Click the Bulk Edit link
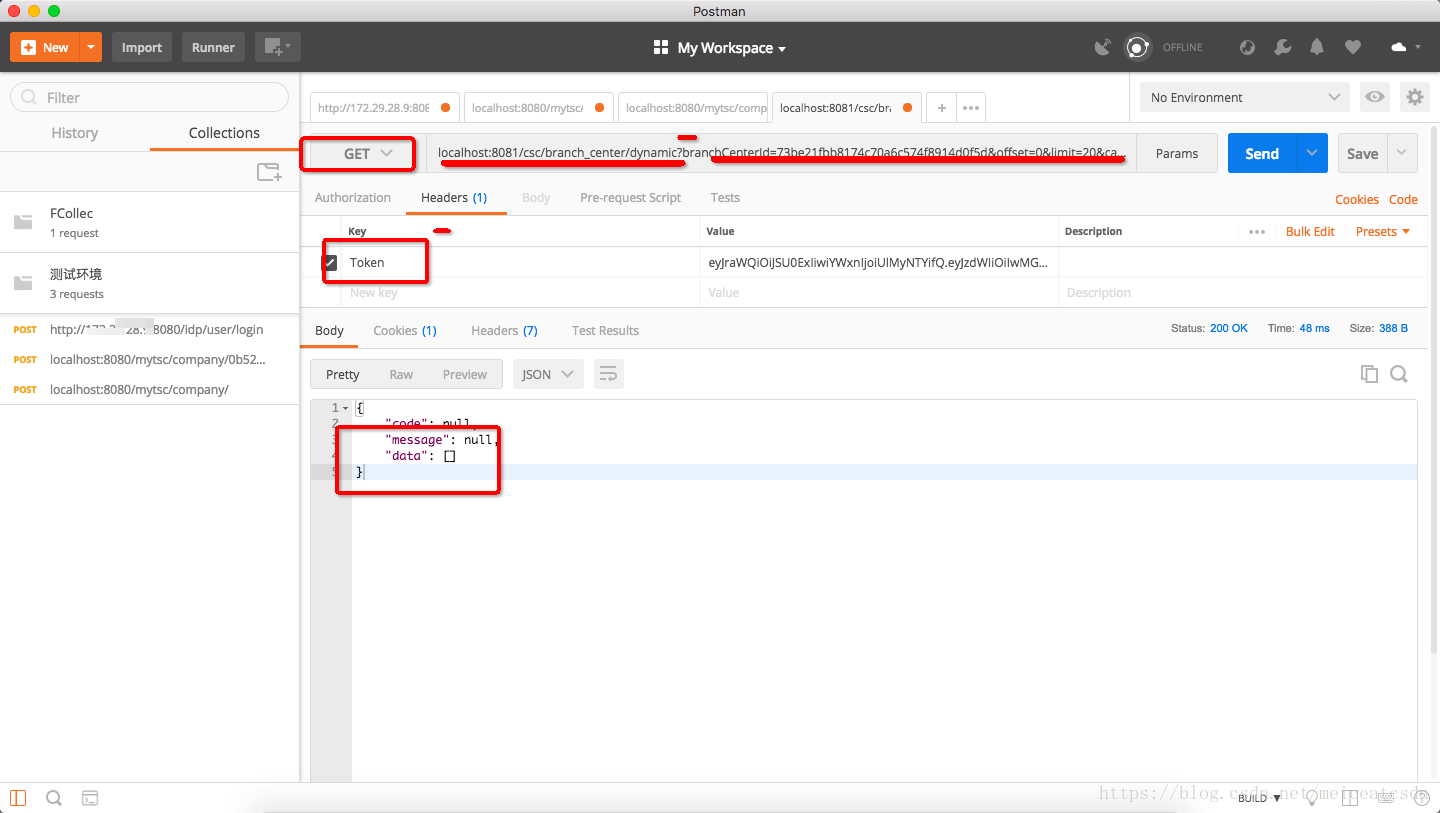 coord(1310,231)
